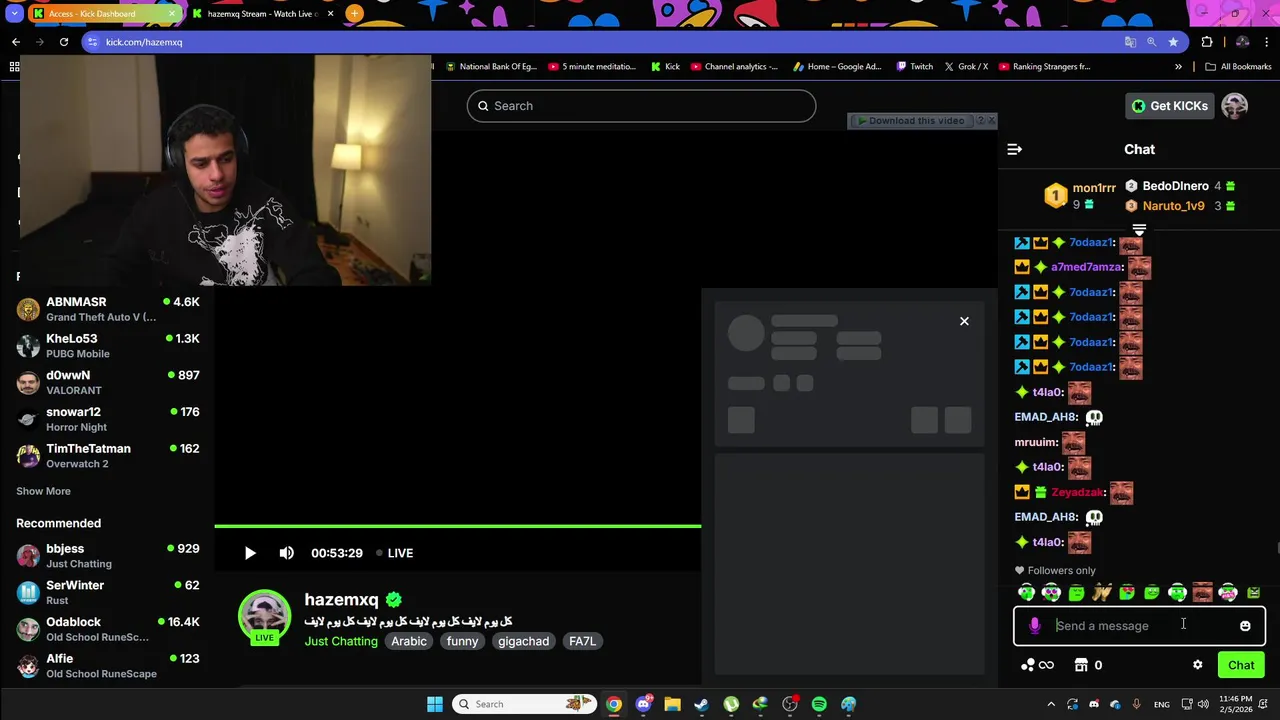The width and height of the screenshot is (1280, 720).
Task: Expand Show More followed channels
Action: pos(43,491)
